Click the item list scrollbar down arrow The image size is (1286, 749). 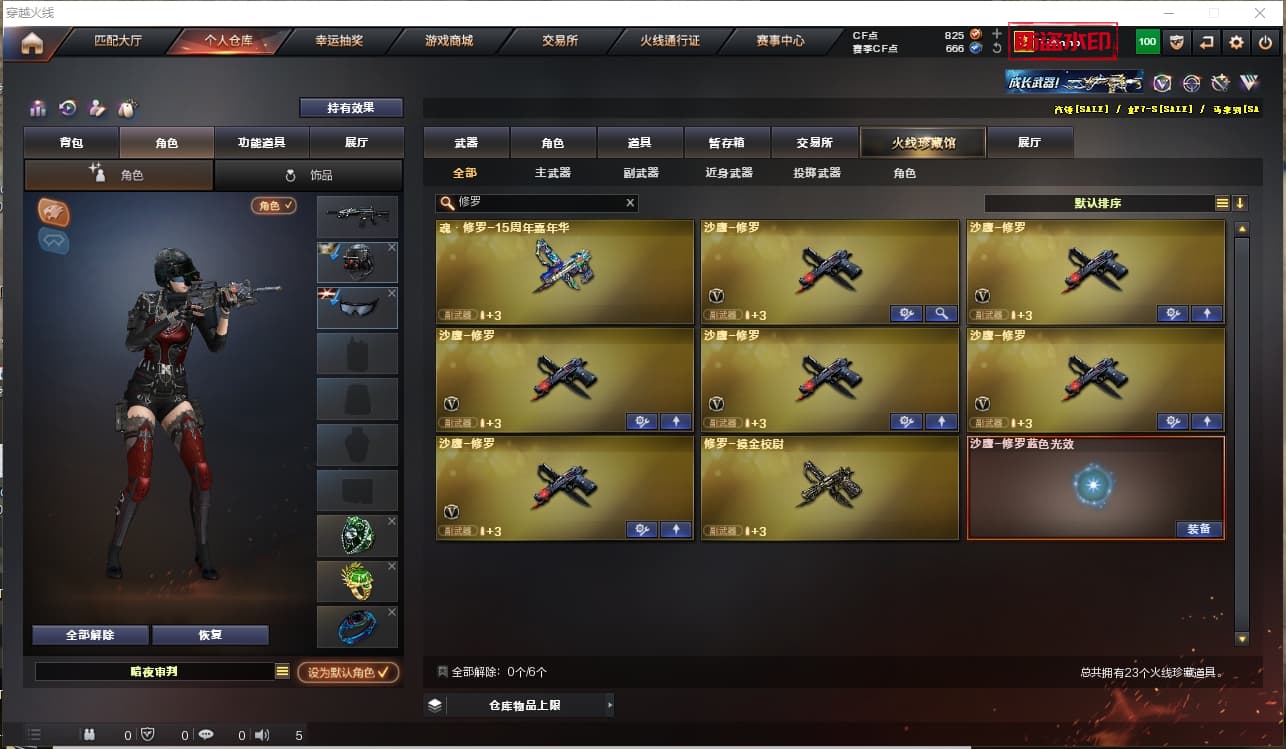coord(1242,638)
